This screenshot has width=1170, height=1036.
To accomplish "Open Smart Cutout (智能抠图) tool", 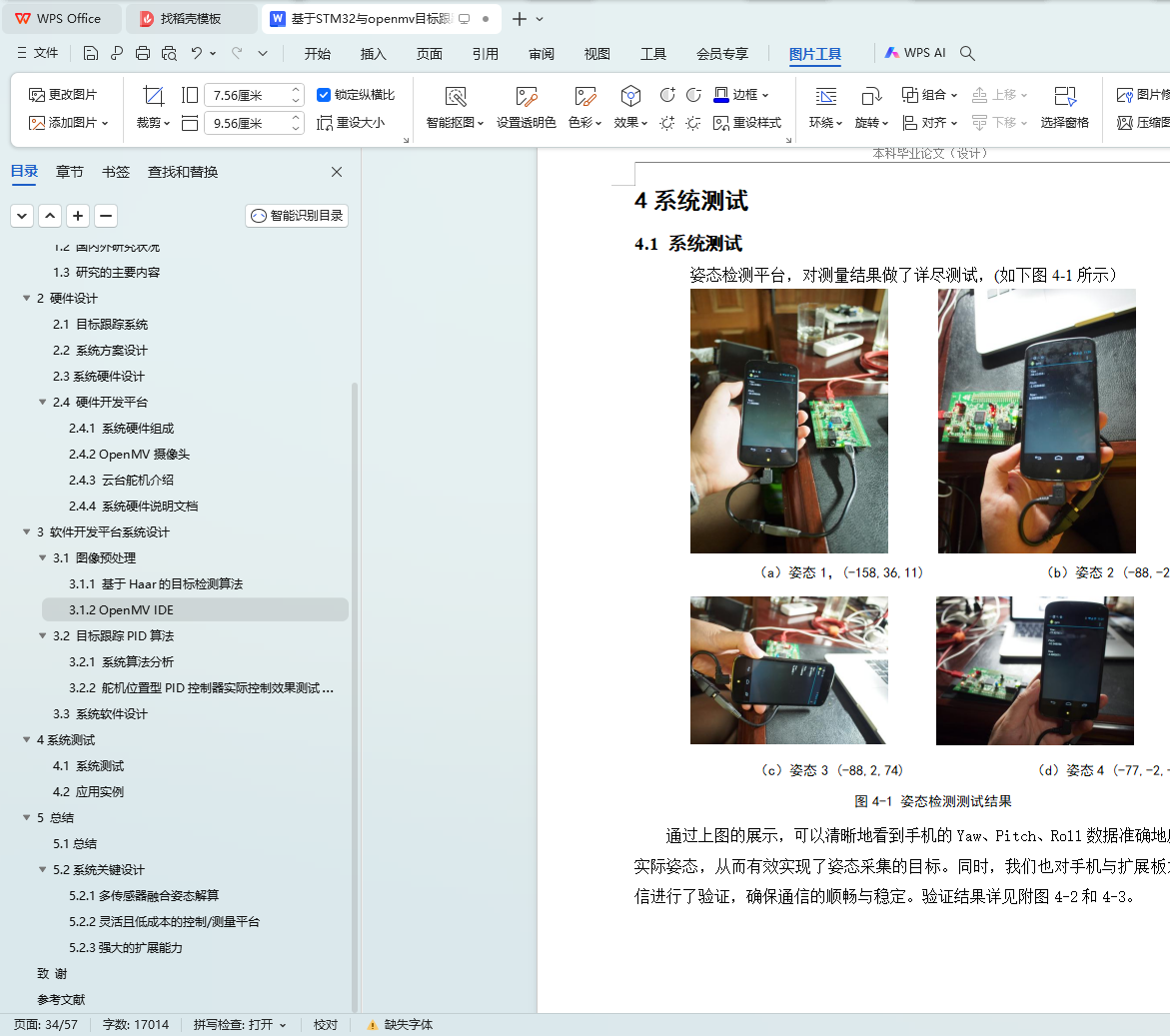I will tap(456, 108).
